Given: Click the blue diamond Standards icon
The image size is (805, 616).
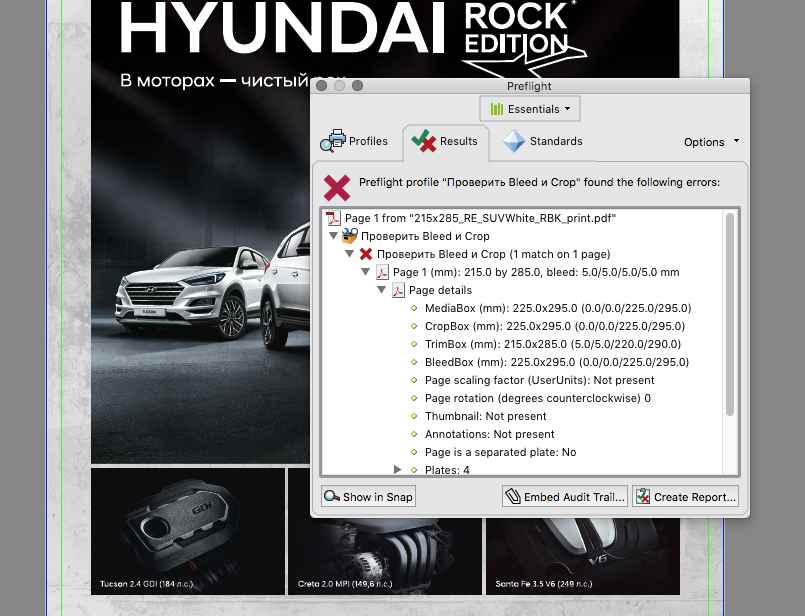Looking at the screenshot, I should (x=513, y=141).
